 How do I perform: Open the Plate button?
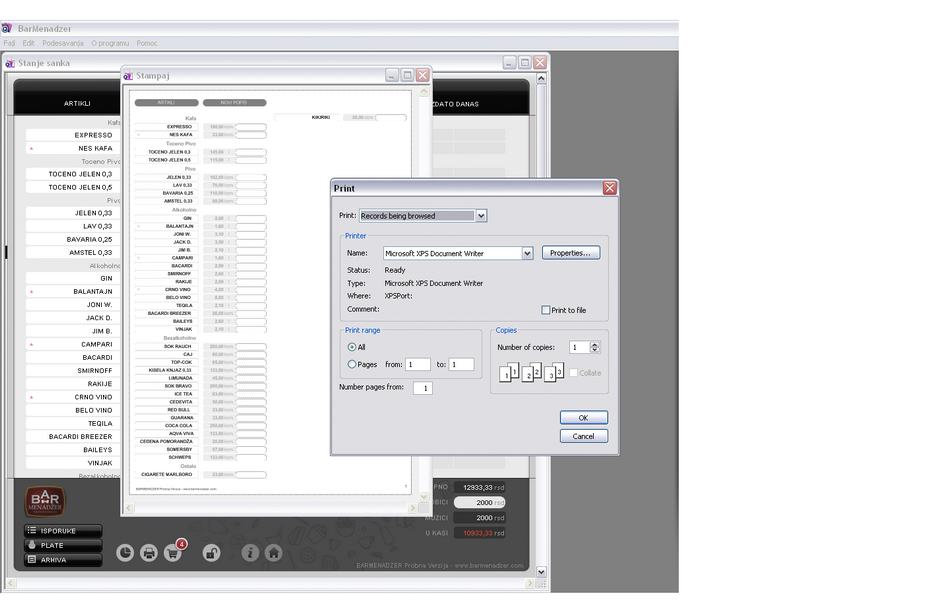pyautogui.click(x=63, y=545)
